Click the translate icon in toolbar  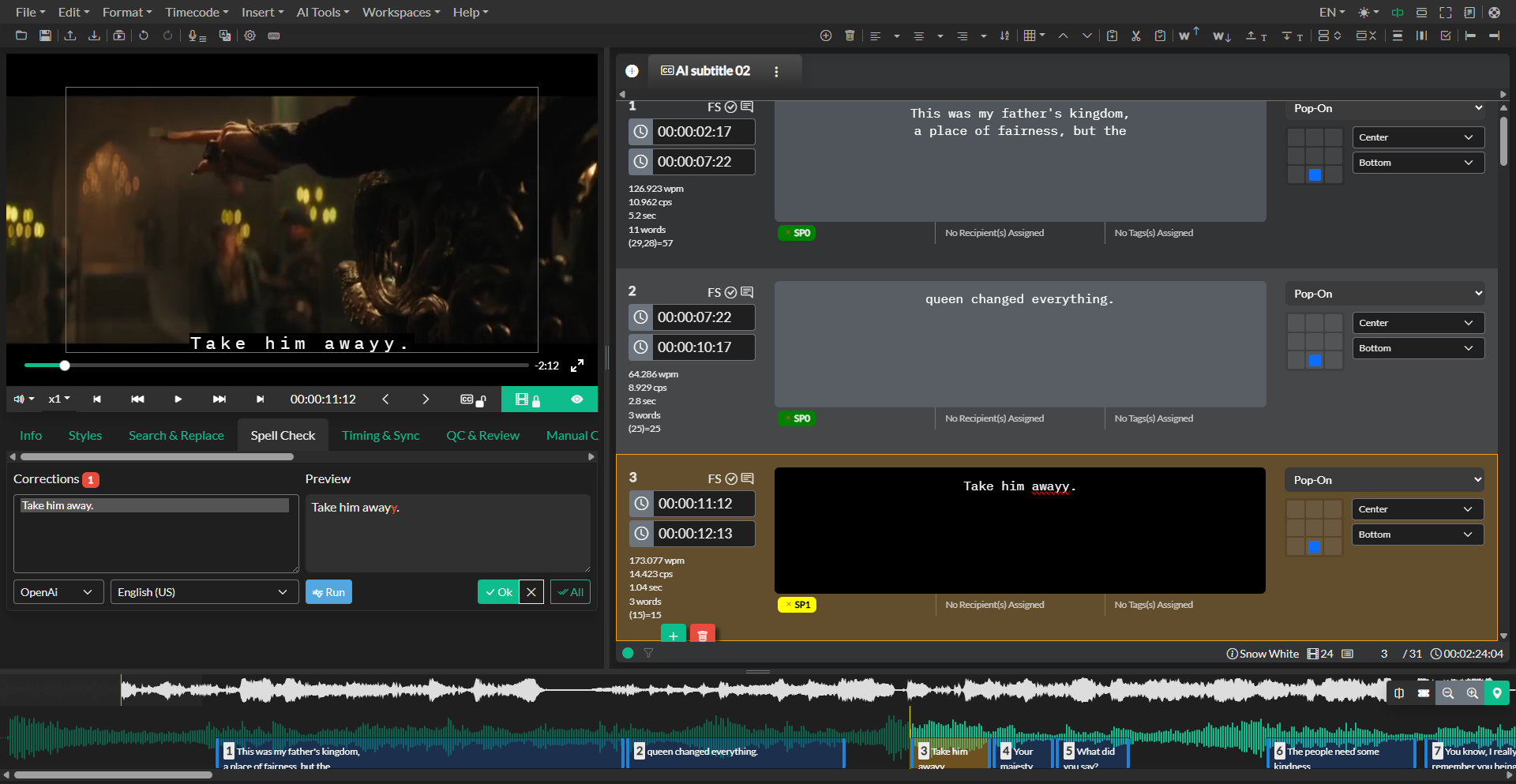pyautogui.click(x=225, y=36)
